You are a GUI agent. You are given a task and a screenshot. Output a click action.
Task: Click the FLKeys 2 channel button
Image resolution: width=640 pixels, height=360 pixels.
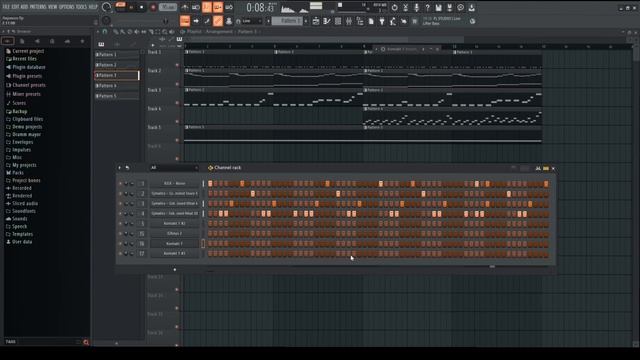point(175,233)
